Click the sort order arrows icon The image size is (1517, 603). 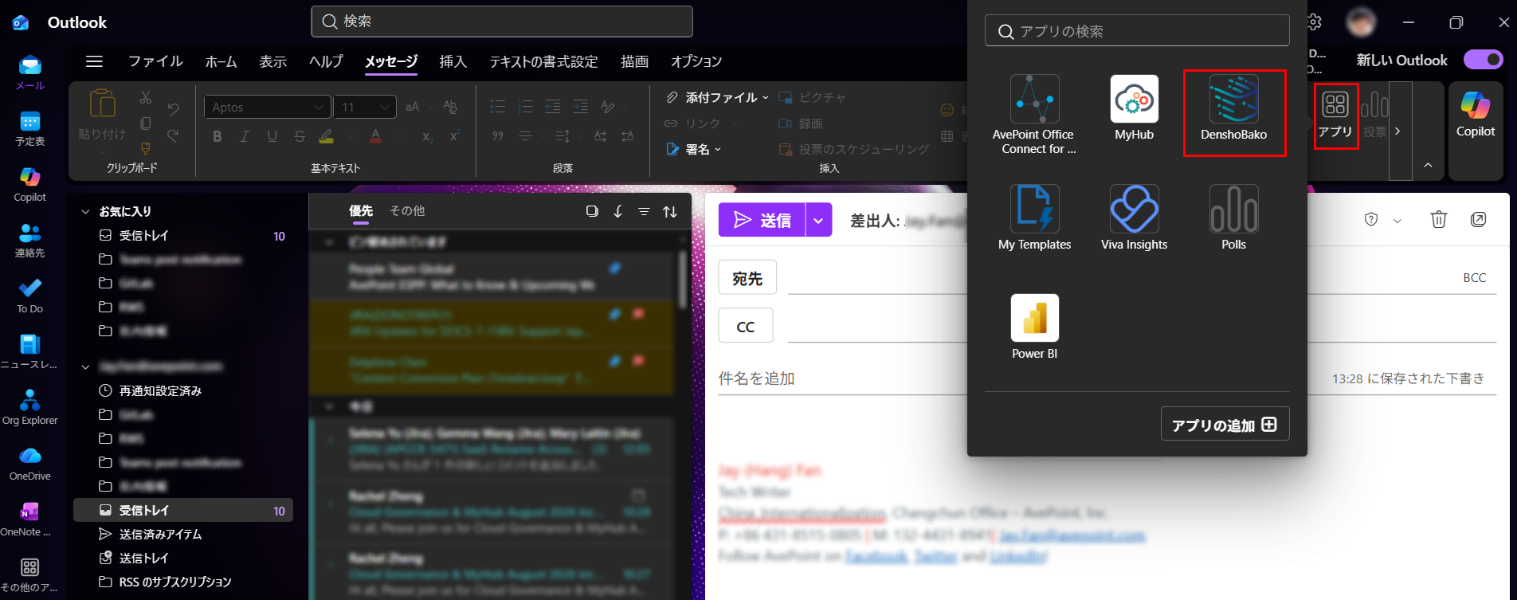click(670, 211)
